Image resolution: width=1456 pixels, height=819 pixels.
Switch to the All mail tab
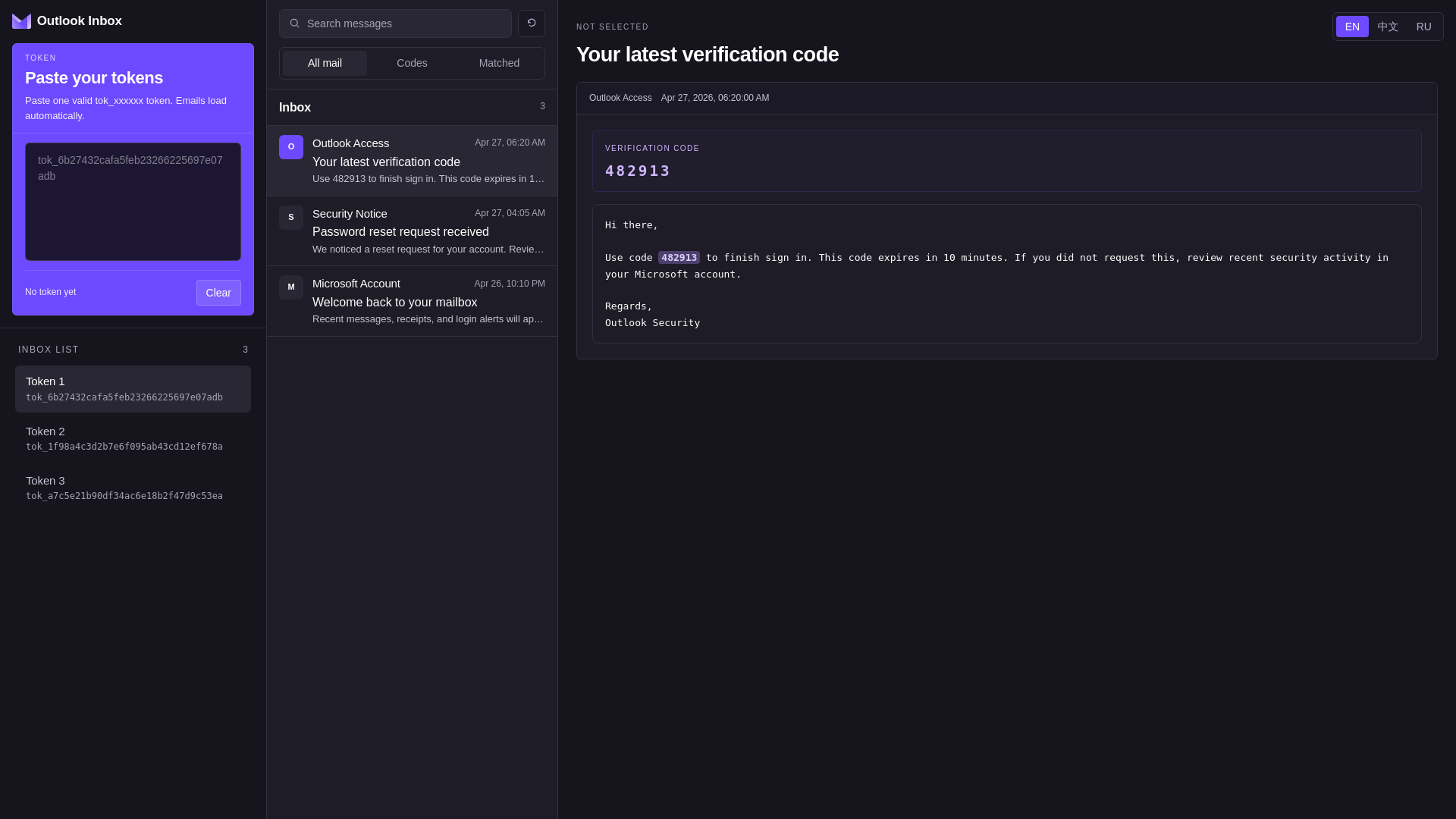[x=325, y=63]
